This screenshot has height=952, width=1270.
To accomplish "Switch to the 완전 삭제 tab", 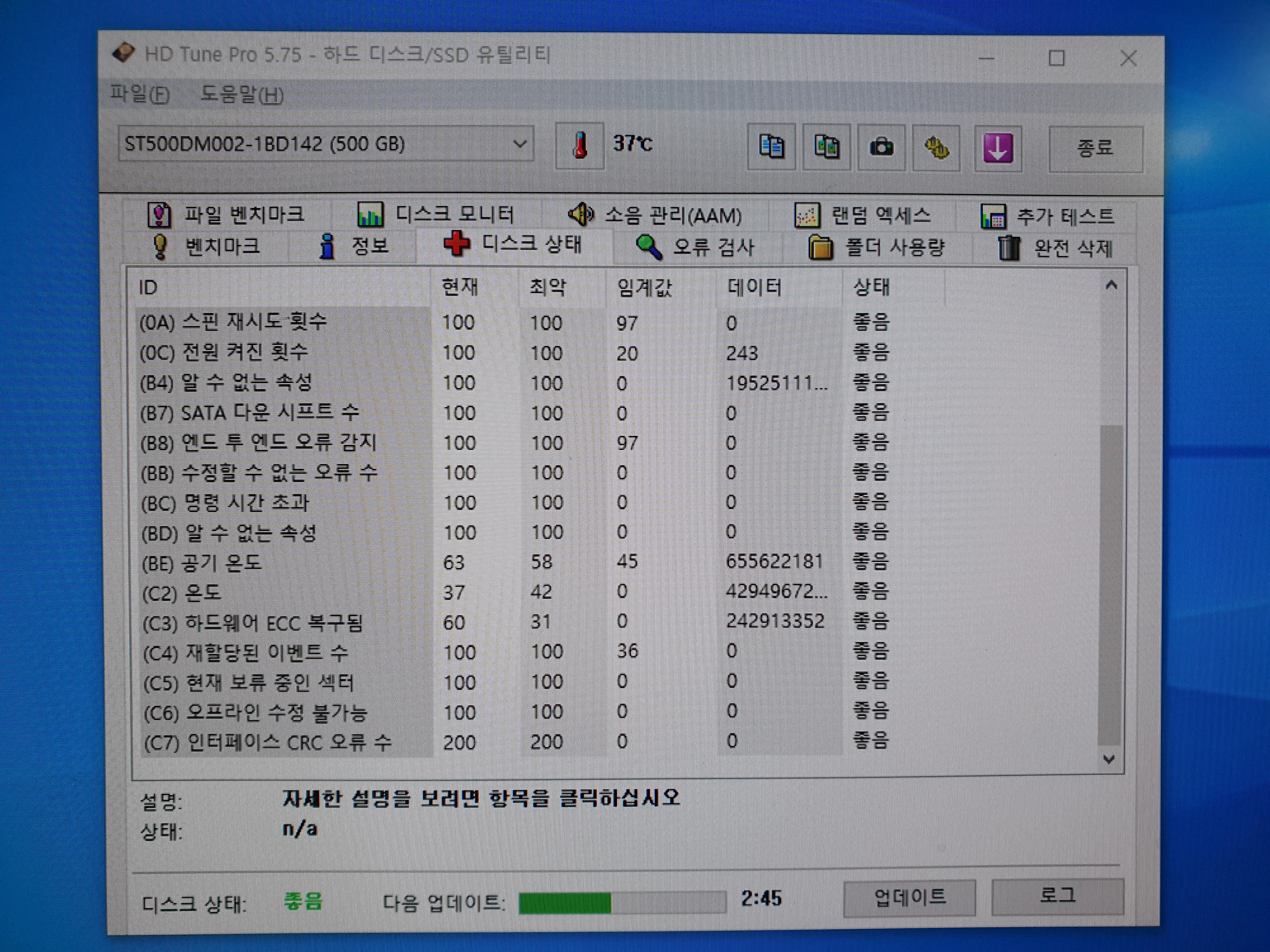I will pyautogui.click(x=1055, y=248).
